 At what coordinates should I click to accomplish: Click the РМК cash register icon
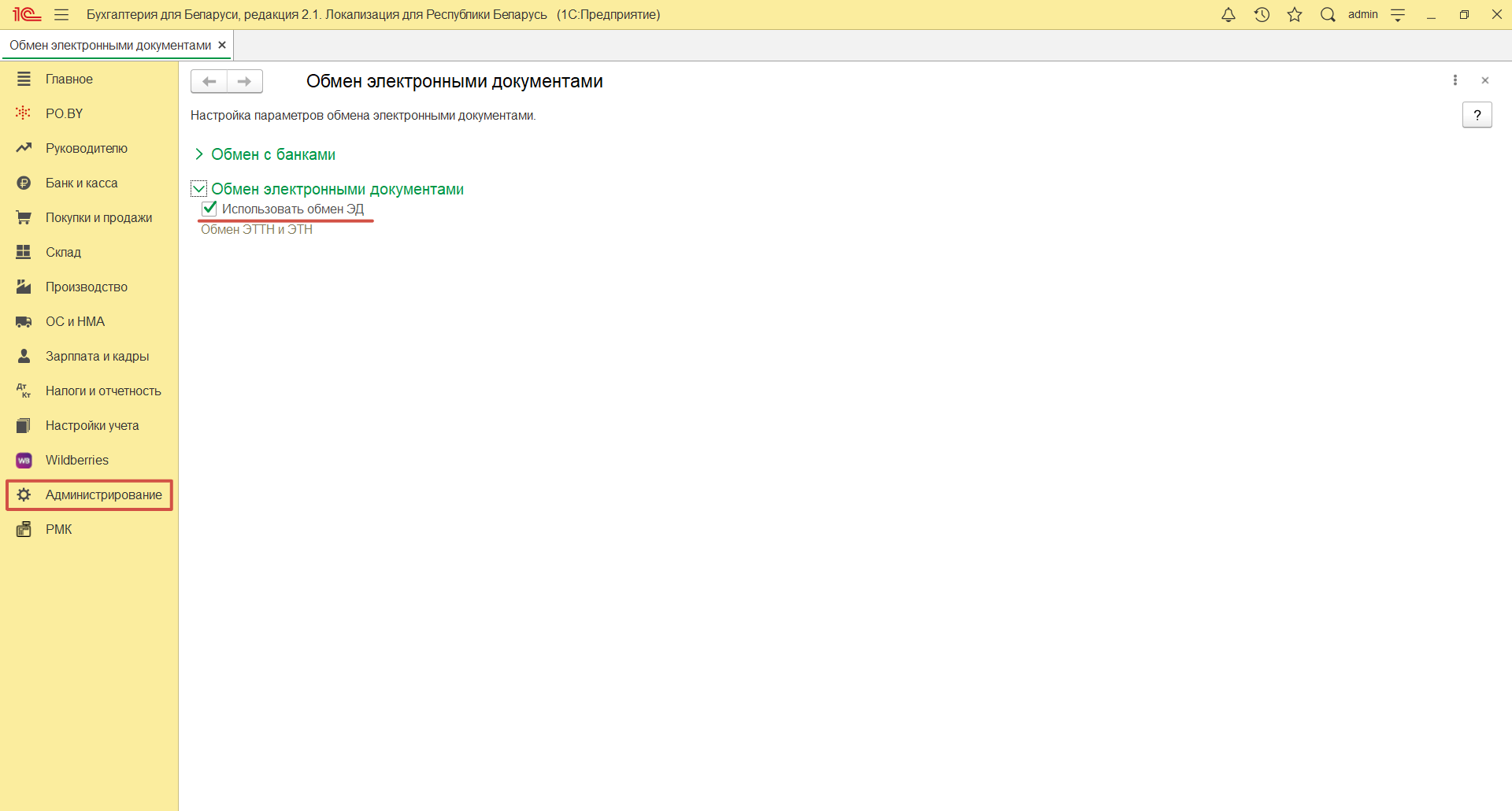24,529
